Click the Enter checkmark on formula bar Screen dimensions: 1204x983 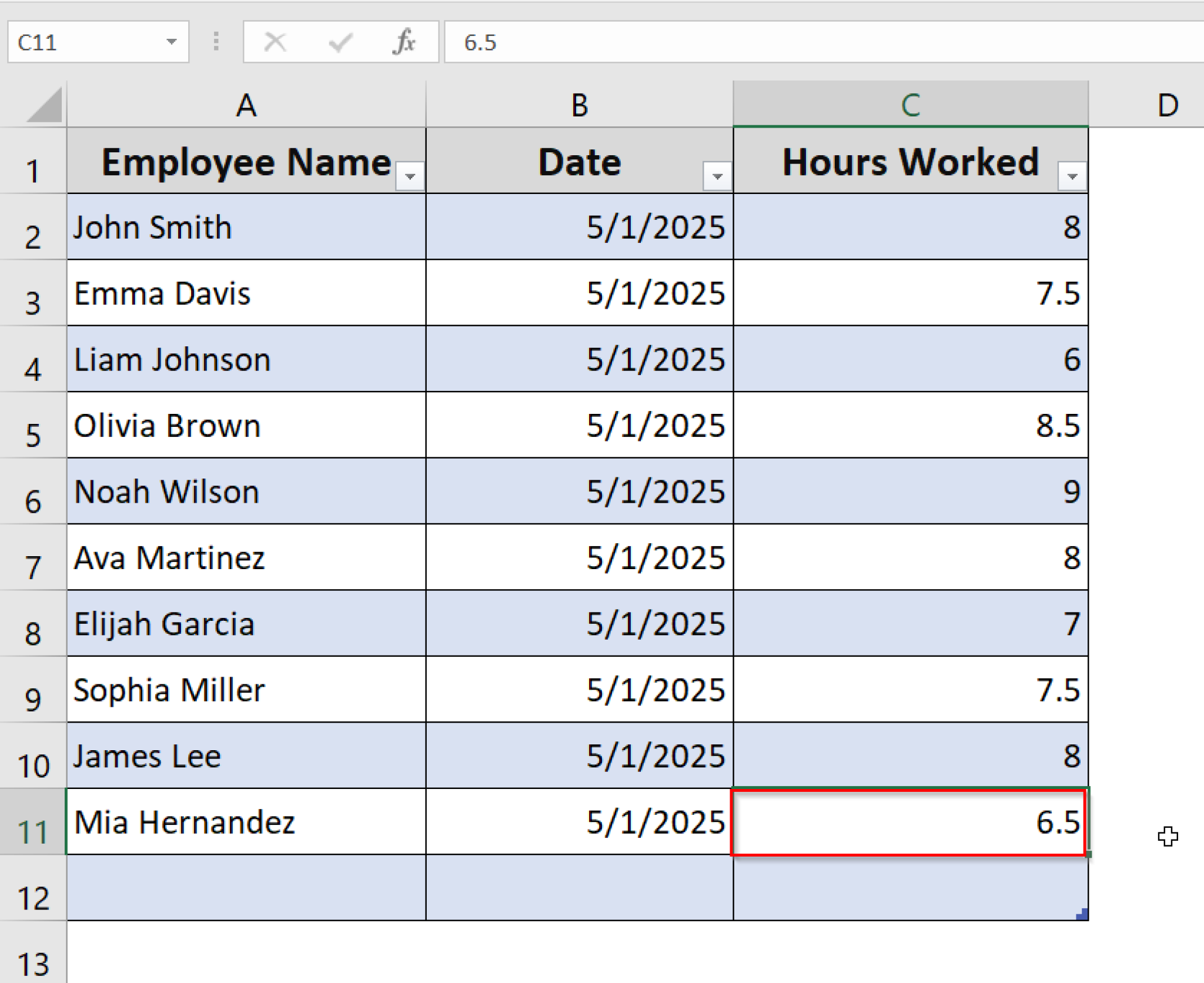click(x=340, y=41)
